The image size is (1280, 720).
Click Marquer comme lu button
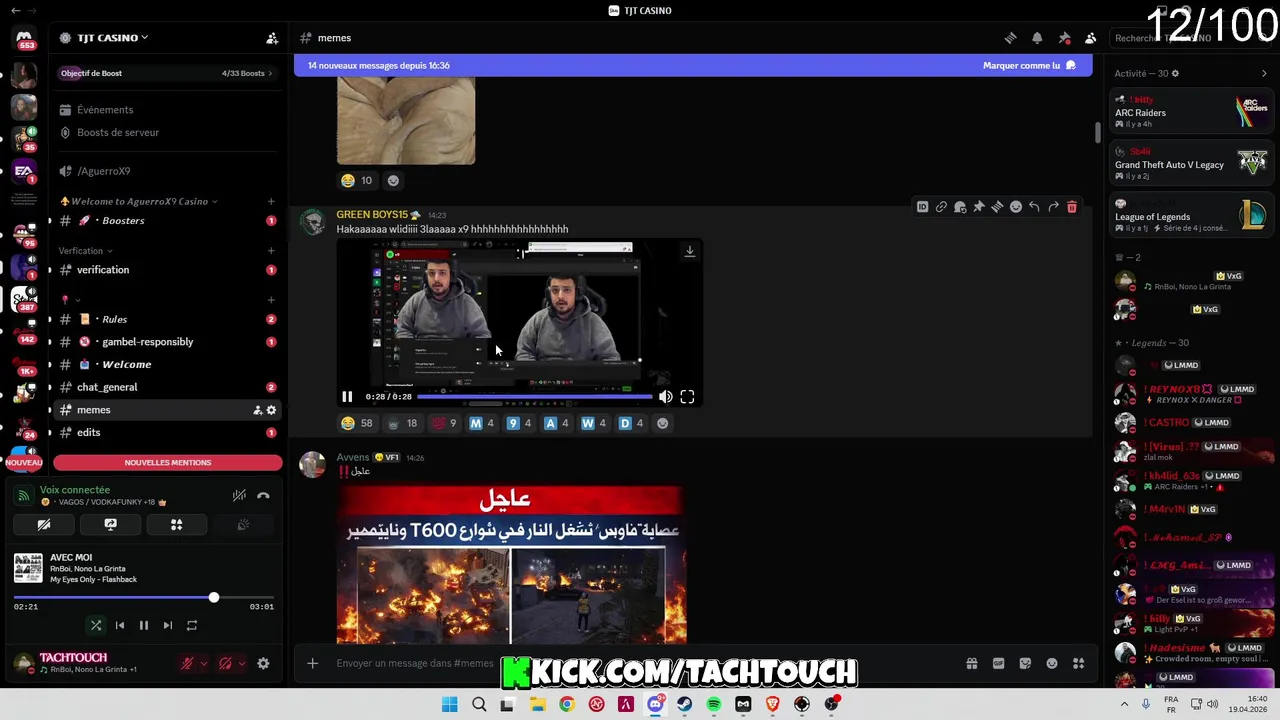(x=1029, y=65)
